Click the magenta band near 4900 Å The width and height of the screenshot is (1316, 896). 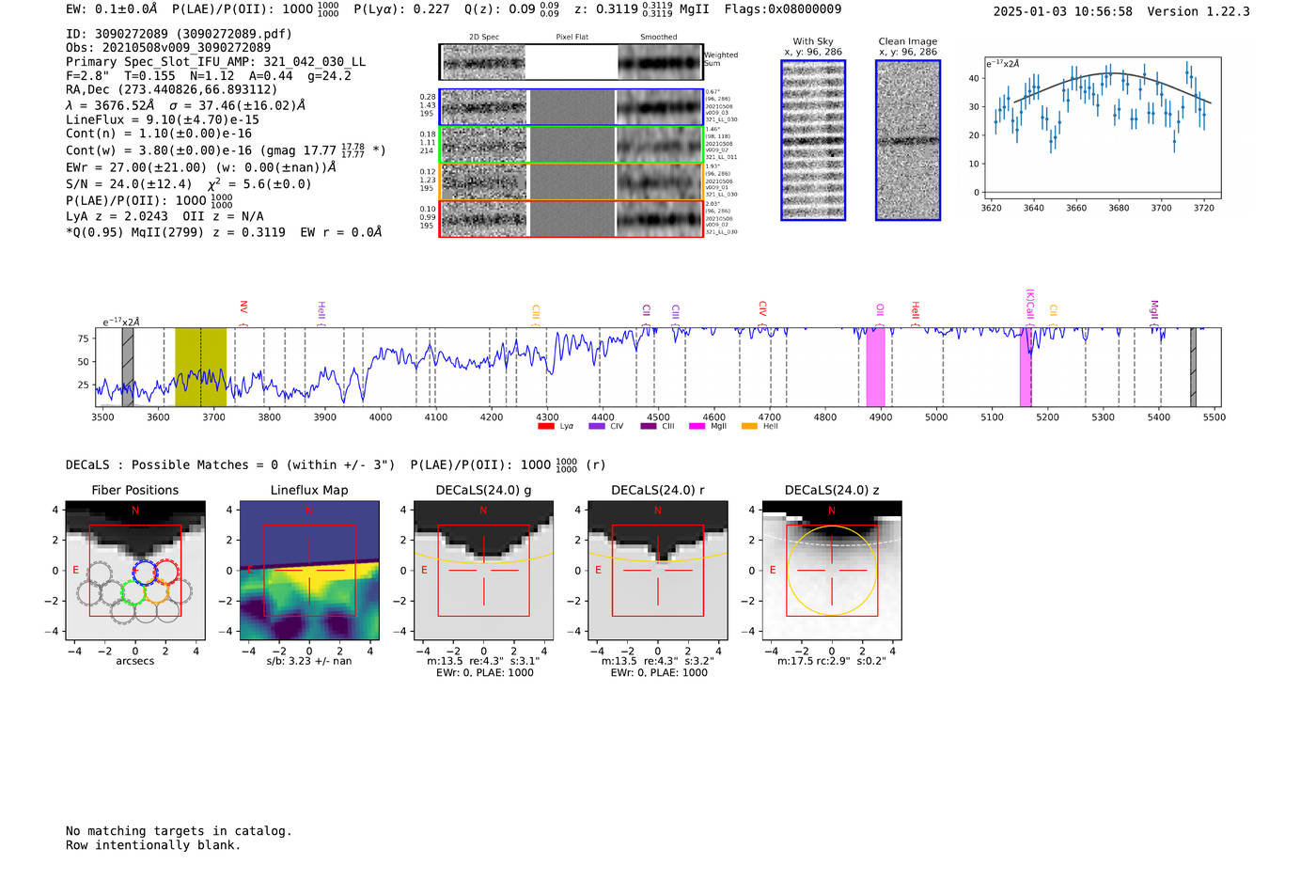coord(875,367)
